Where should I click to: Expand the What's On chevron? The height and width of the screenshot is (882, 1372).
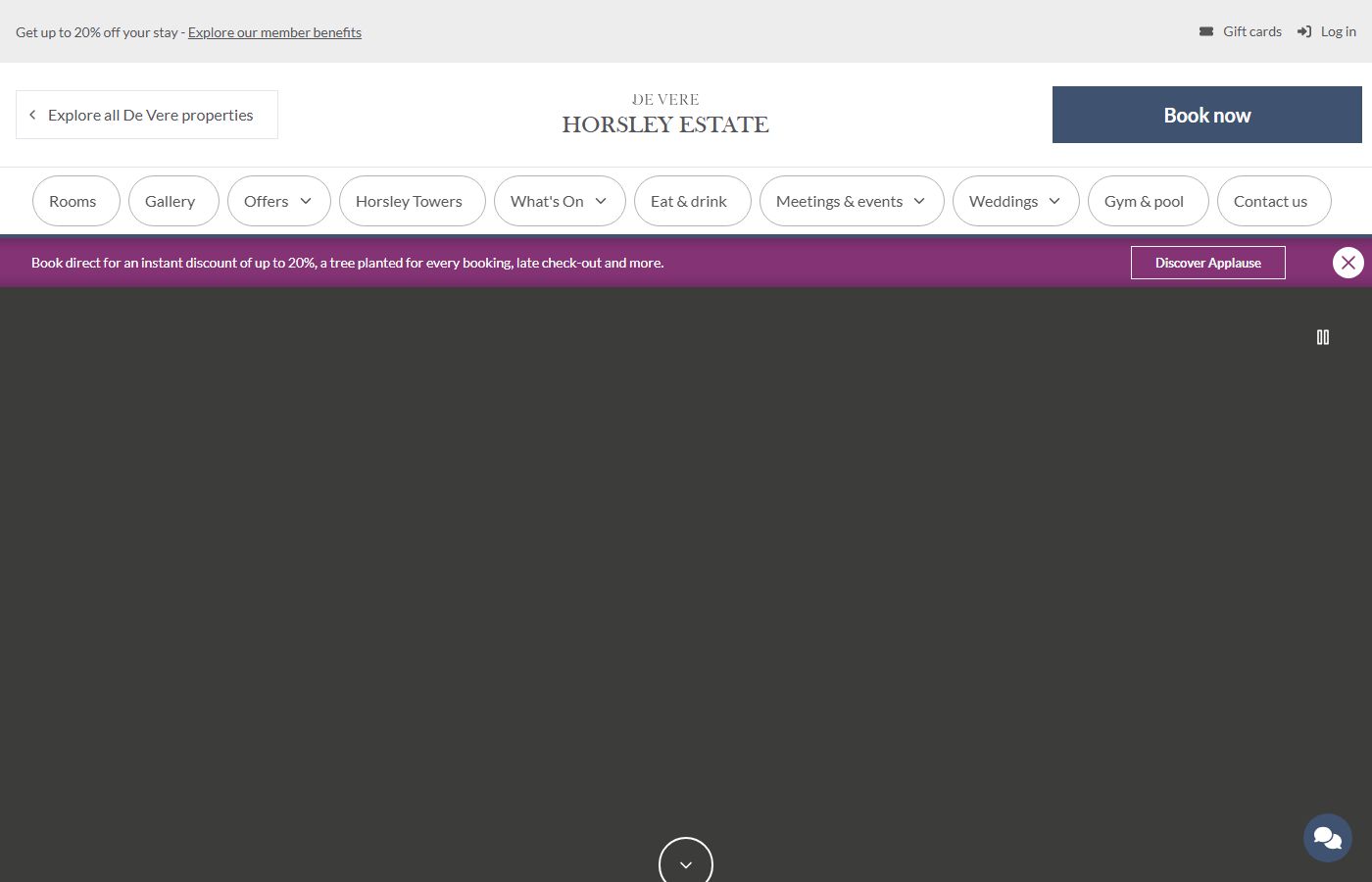pyautogui.click(x=601, y=201)
